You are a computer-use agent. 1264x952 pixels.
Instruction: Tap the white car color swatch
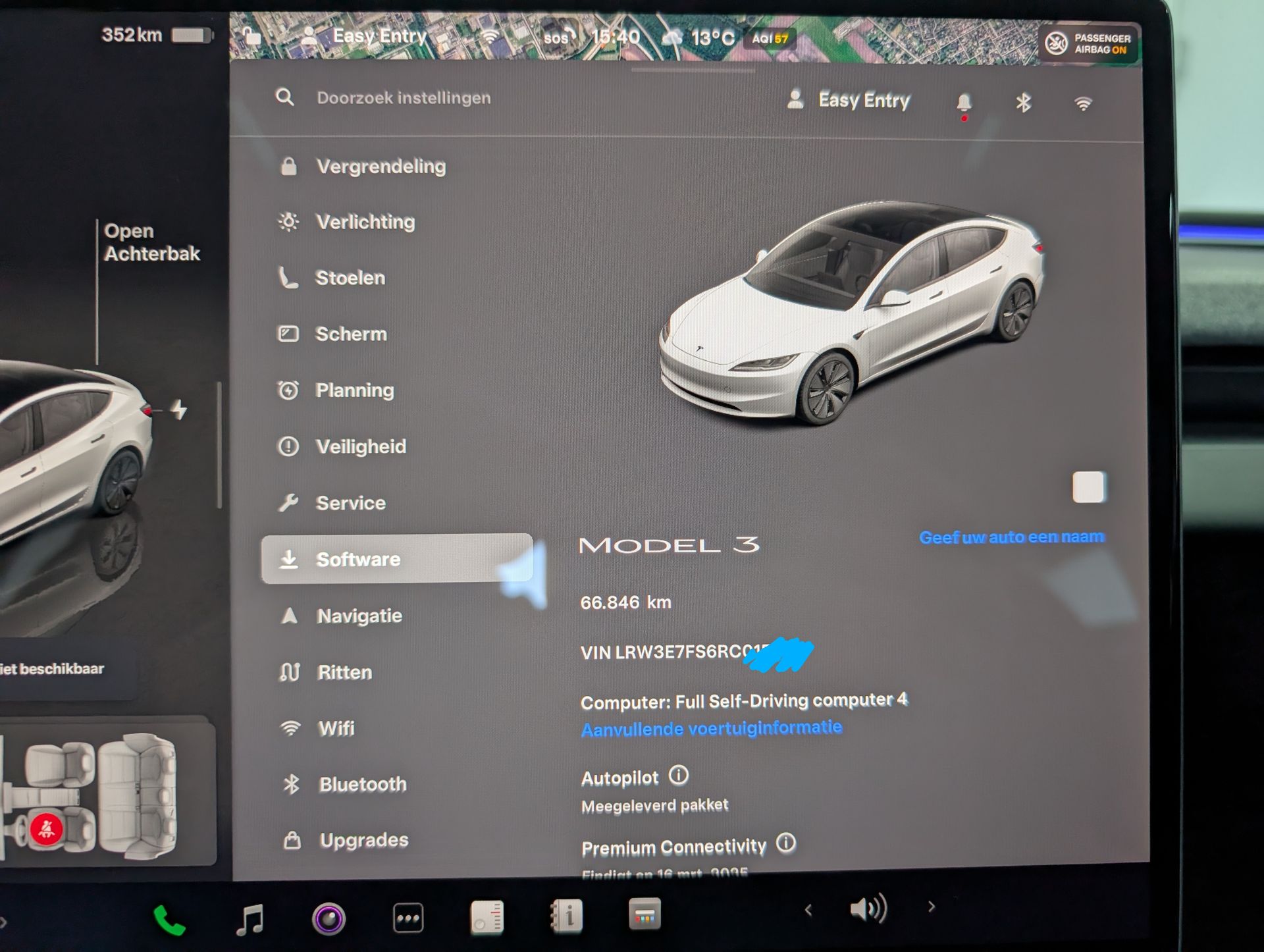click(1088, 487)
